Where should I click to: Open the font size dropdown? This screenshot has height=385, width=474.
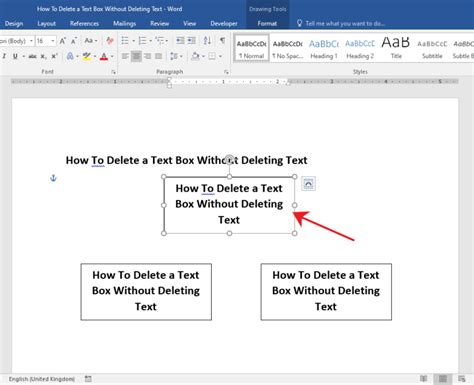click(53, 41)
